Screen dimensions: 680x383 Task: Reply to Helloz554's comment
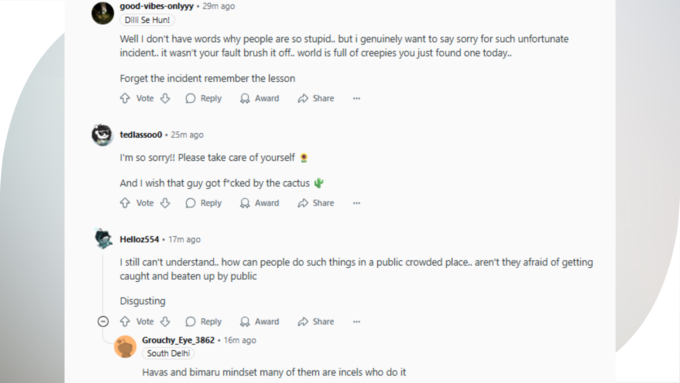tap(203, 321)
